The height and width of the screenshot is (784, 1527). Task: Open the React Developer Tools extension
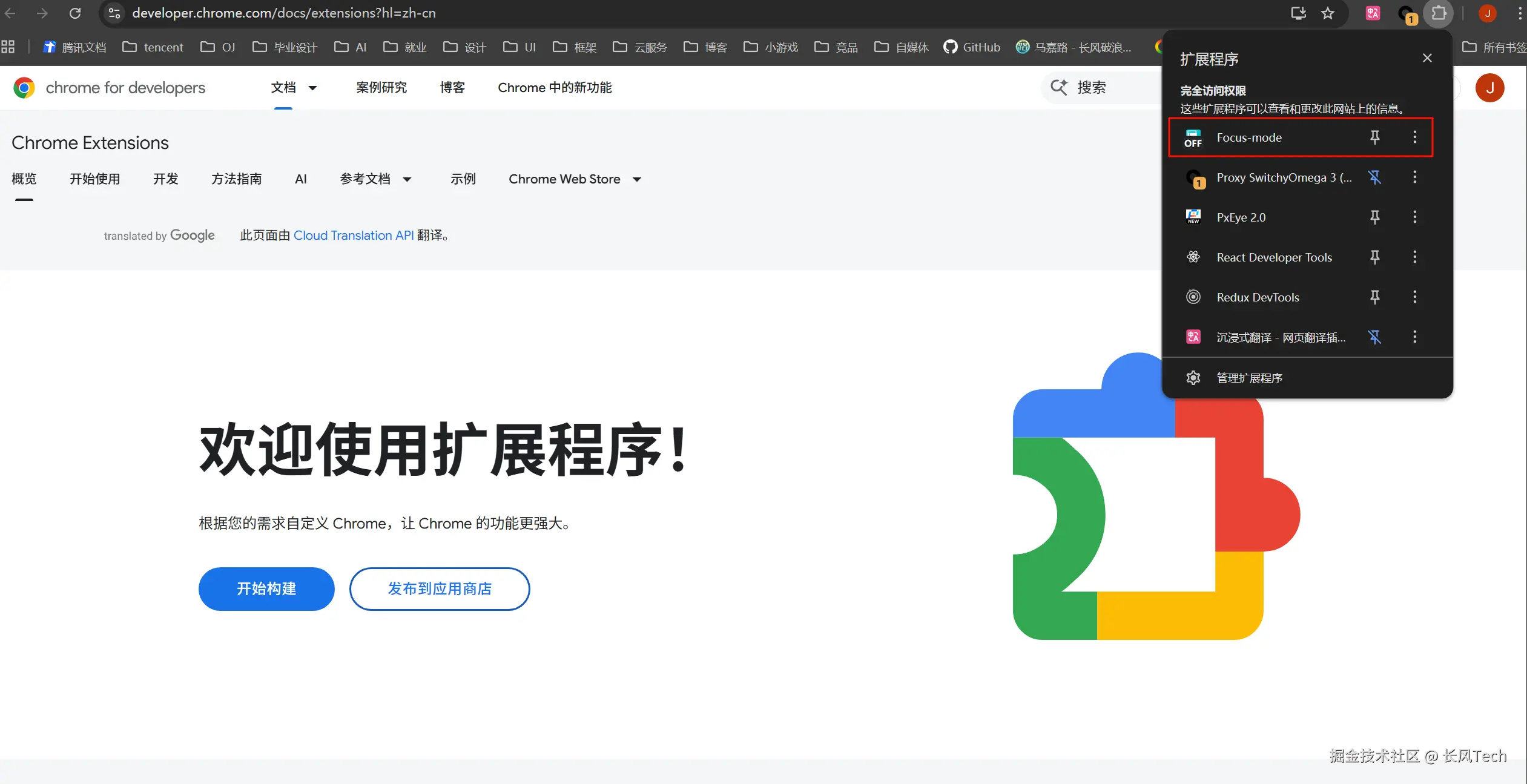click(1273, 257)
